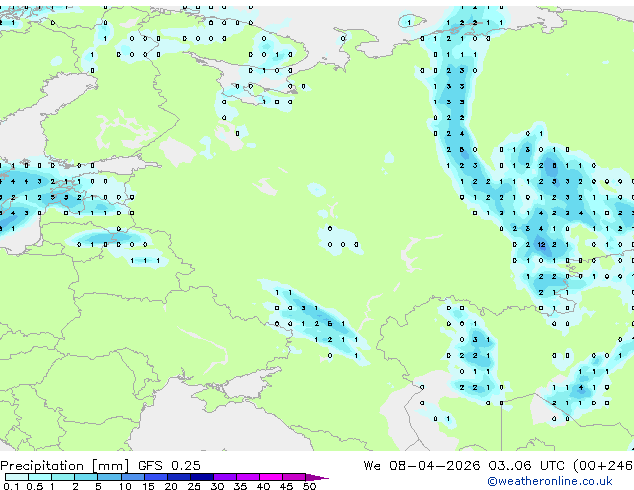The height and width of the screenshot is (490, 634).
Task: Select the 45 to 50 mm legend swatch
Action: tap(294, 477)
